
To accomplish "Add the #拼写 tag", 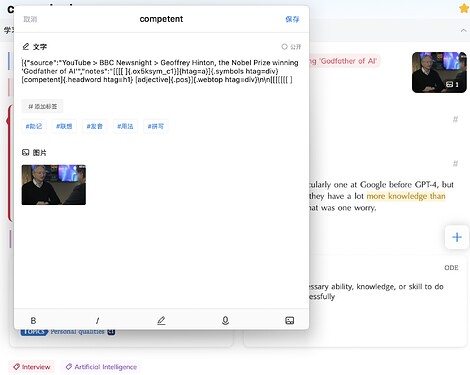I will tap(156, 126).
